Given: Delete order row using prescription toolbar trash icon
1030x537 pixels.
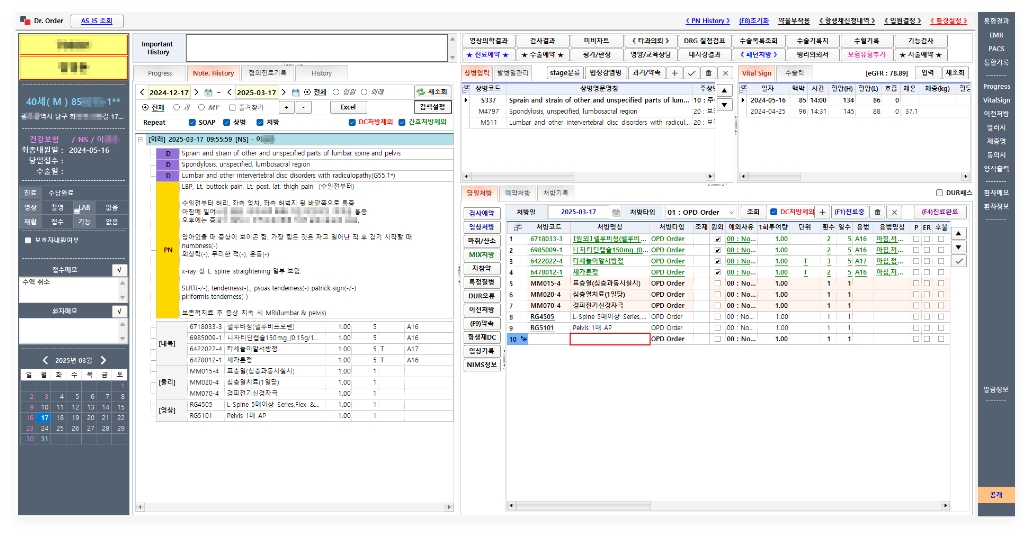Looking at the screenshot, I should tap(877, 212).
